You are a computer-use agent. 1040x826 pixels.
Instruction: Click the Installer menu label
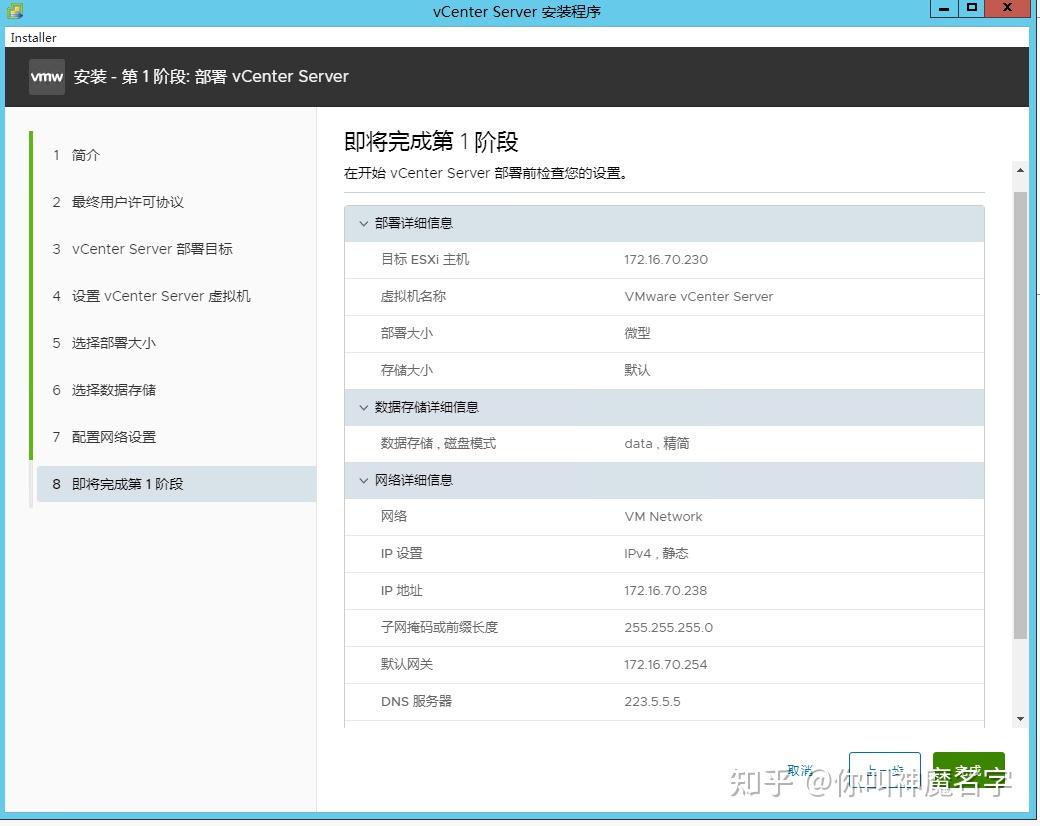click(33, 37)
